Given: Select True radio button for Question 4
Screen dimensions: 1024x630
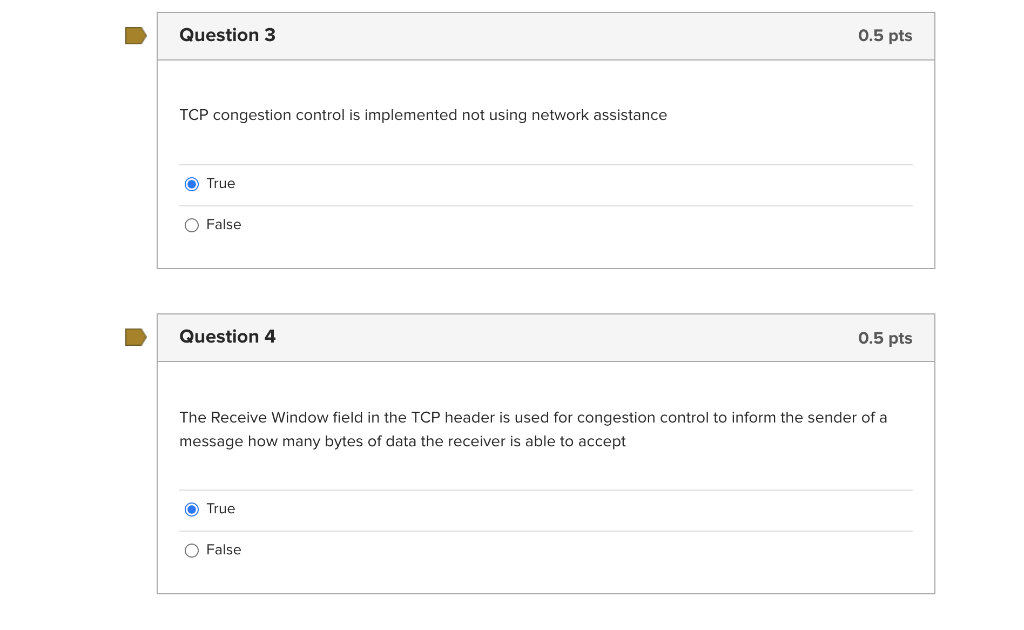Looking at the screenshot, I should [192, 509].
